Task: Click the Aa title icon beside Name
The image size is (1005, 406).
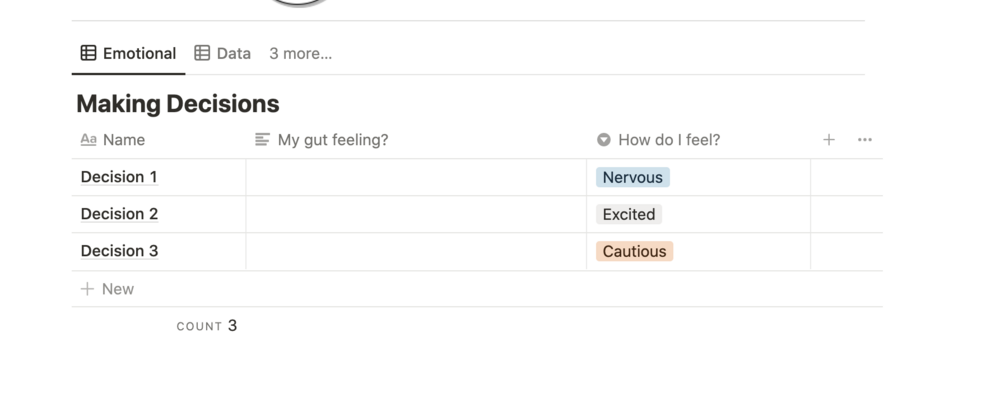Action: (x=88, y=140)
